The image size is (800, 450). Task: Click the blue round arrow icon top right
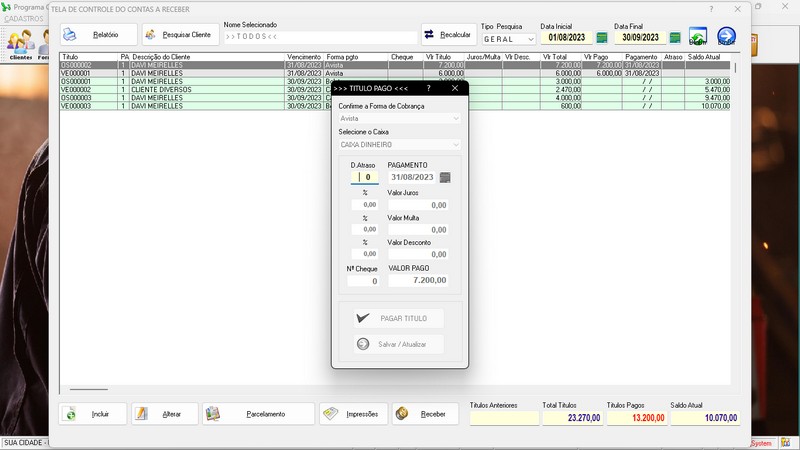coord(726,36)
